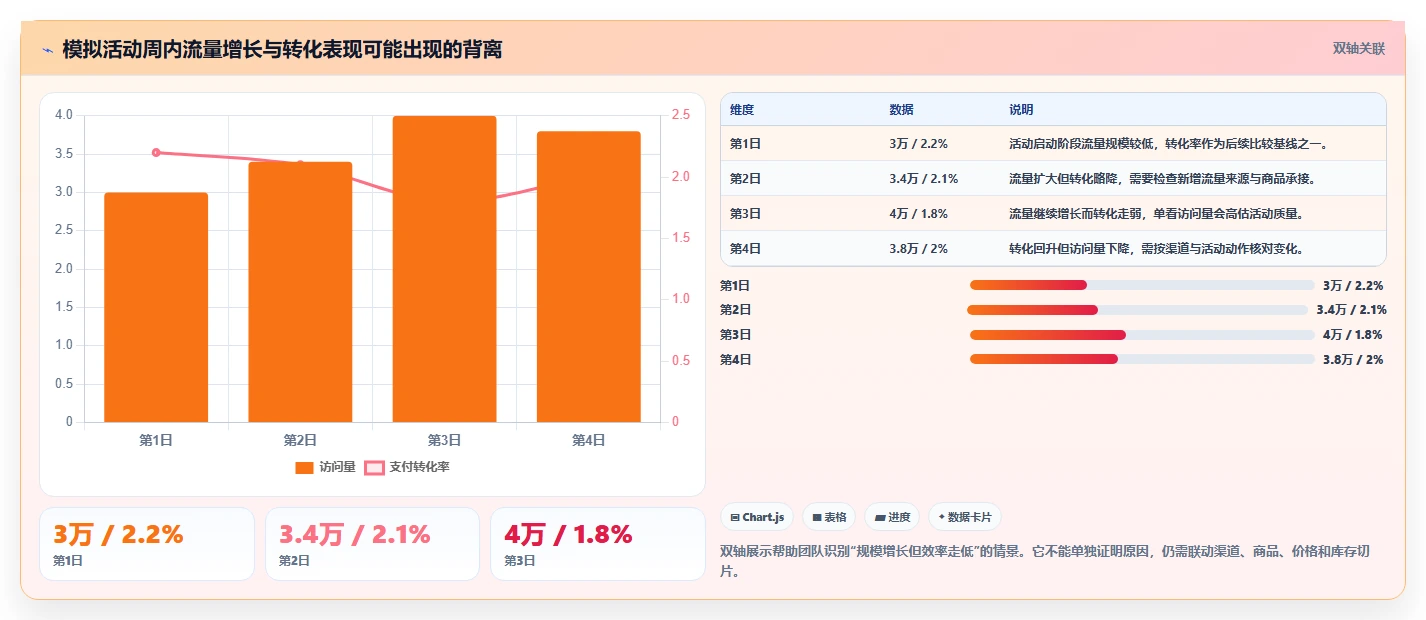Click the Chart.js chip
This screenshot has width=1426, height=620.
[x=757, y=517]
